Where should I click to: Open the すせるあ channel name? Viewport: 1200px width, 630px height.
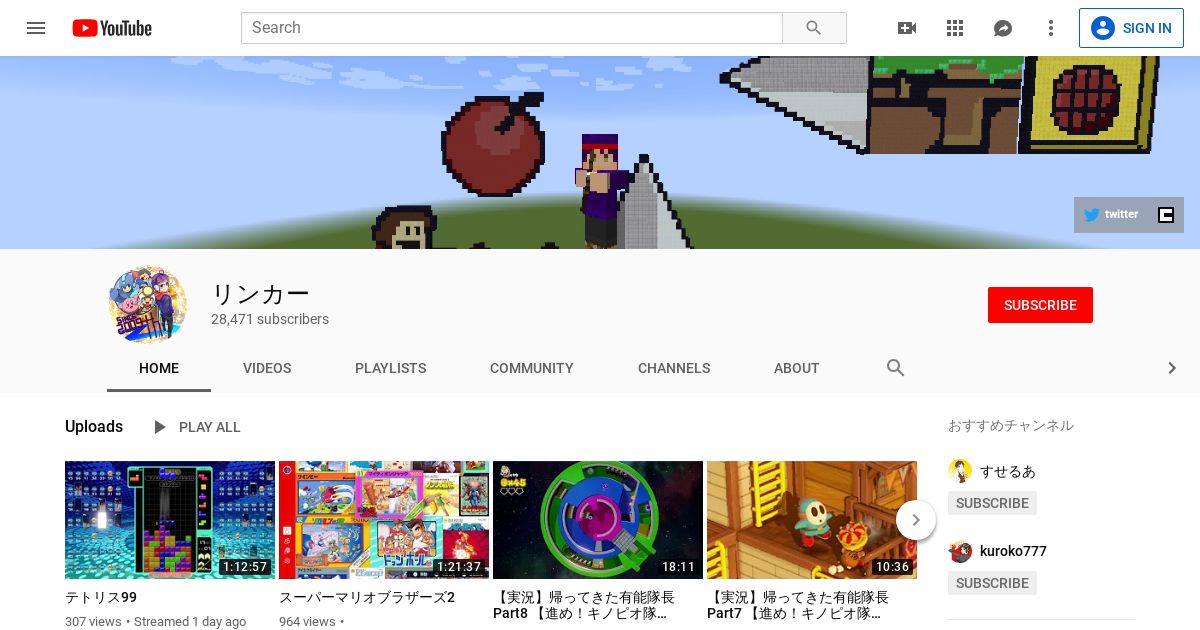[x=1008, y=471]
